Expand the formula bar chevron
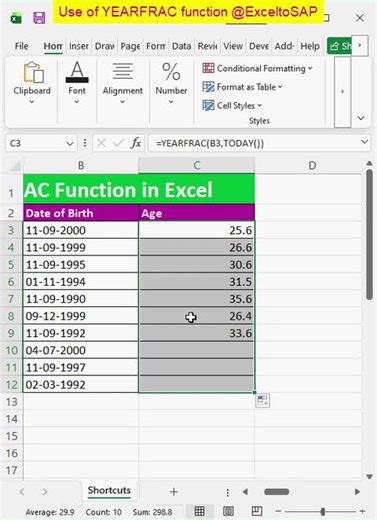The height and width of the screenshot is (520, 377). point(364,142)
